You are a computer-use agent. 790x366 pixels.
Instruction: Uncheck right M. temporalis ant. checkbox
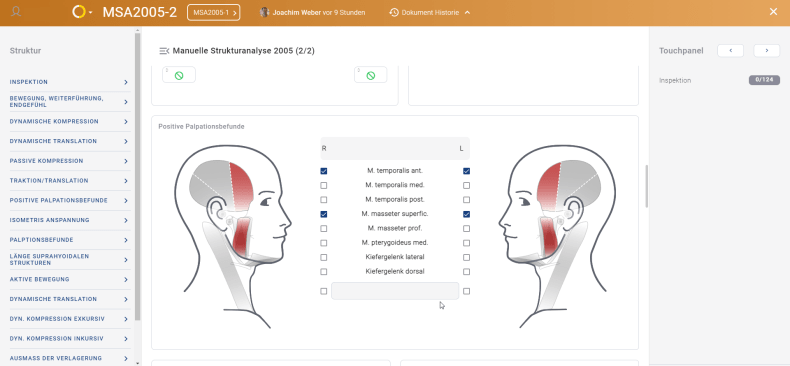point(323,171)
